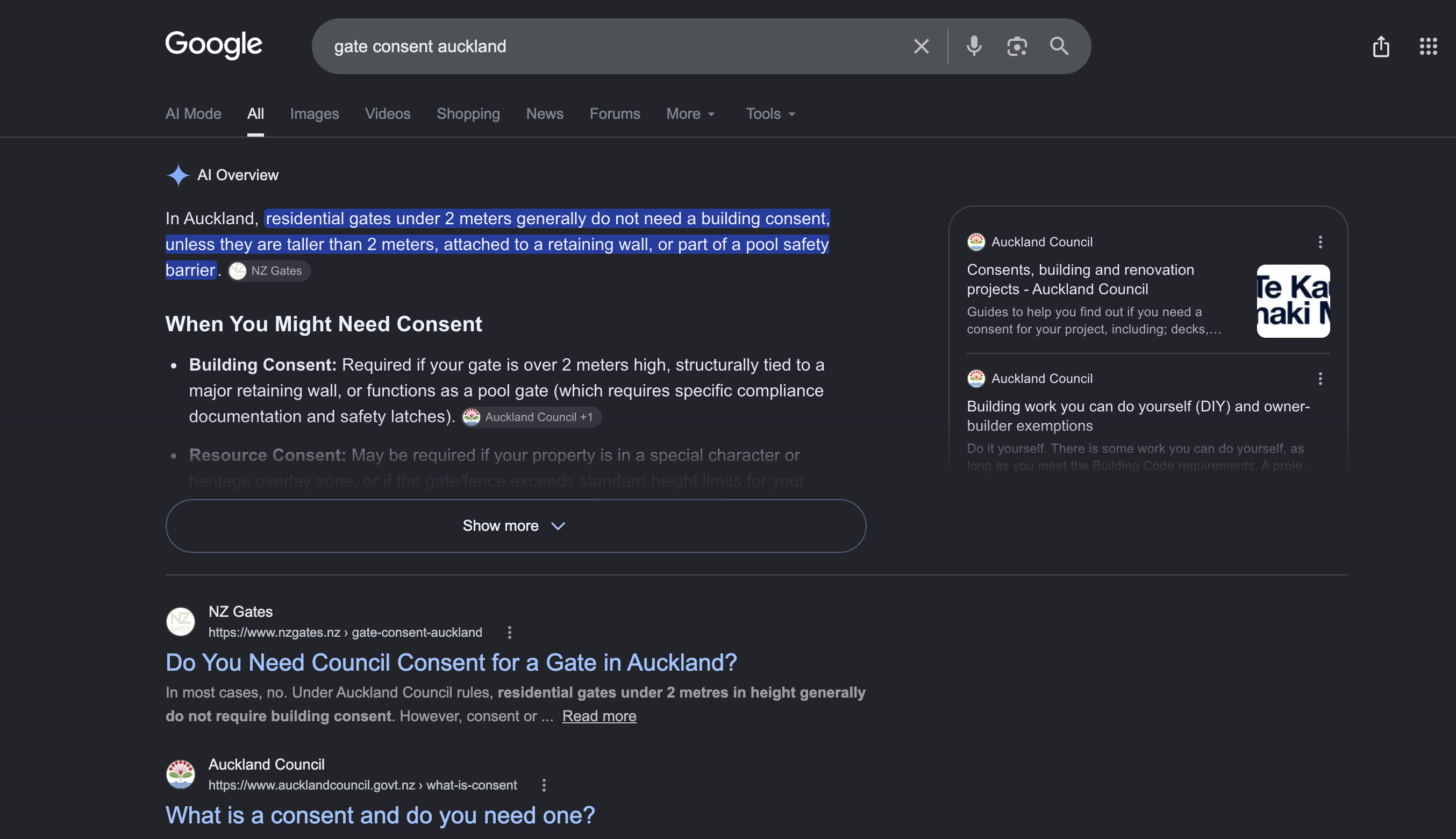
Task: Expand the More dropdown
Action: coord(690,114)
